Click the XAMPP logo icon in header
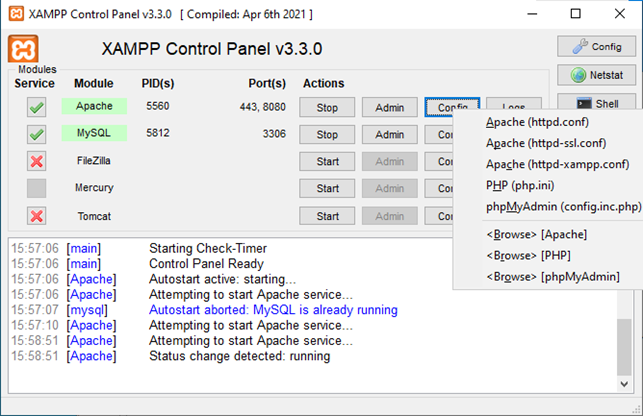Screen dimensions: 643x416 [22, 50]
